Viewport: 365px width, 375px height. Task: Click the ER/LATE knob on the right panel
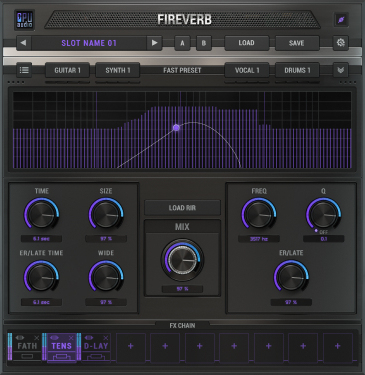tap(291, 277)
